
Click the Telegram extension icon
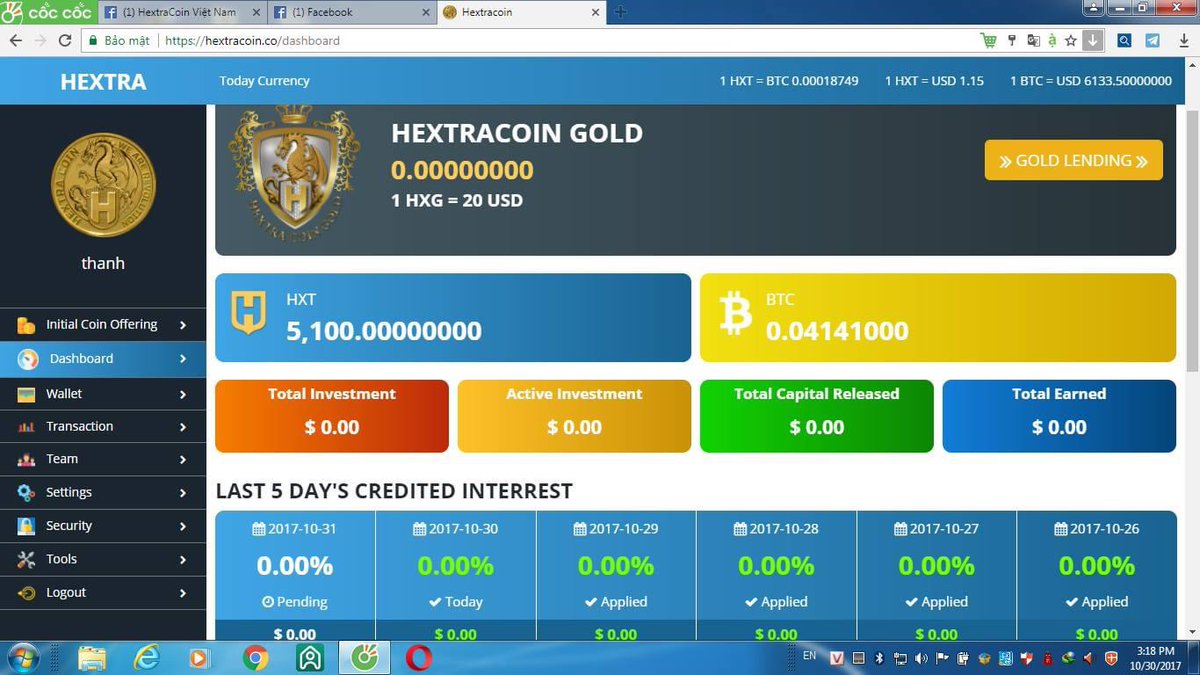pos(1152,41)
